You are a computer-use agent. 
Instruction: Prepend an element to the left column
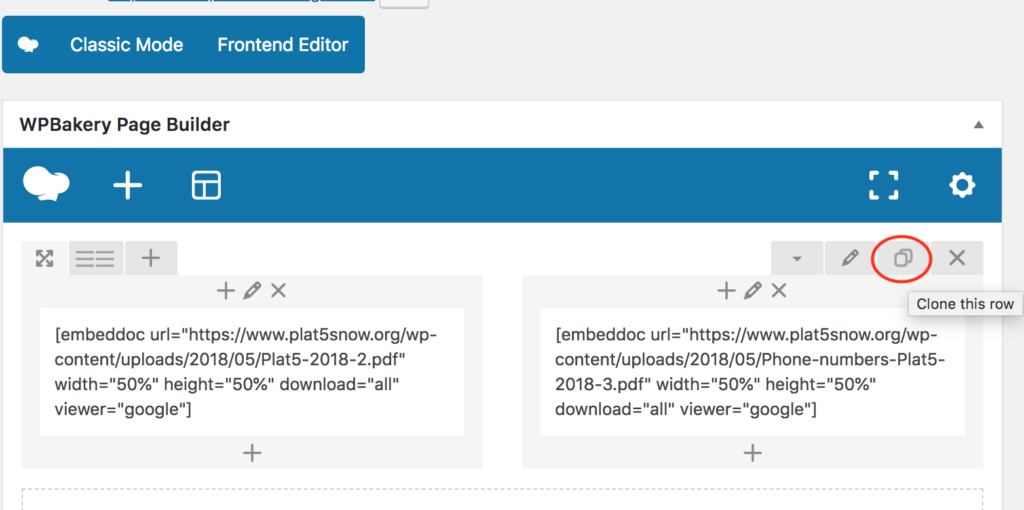(x=225, y=291)
